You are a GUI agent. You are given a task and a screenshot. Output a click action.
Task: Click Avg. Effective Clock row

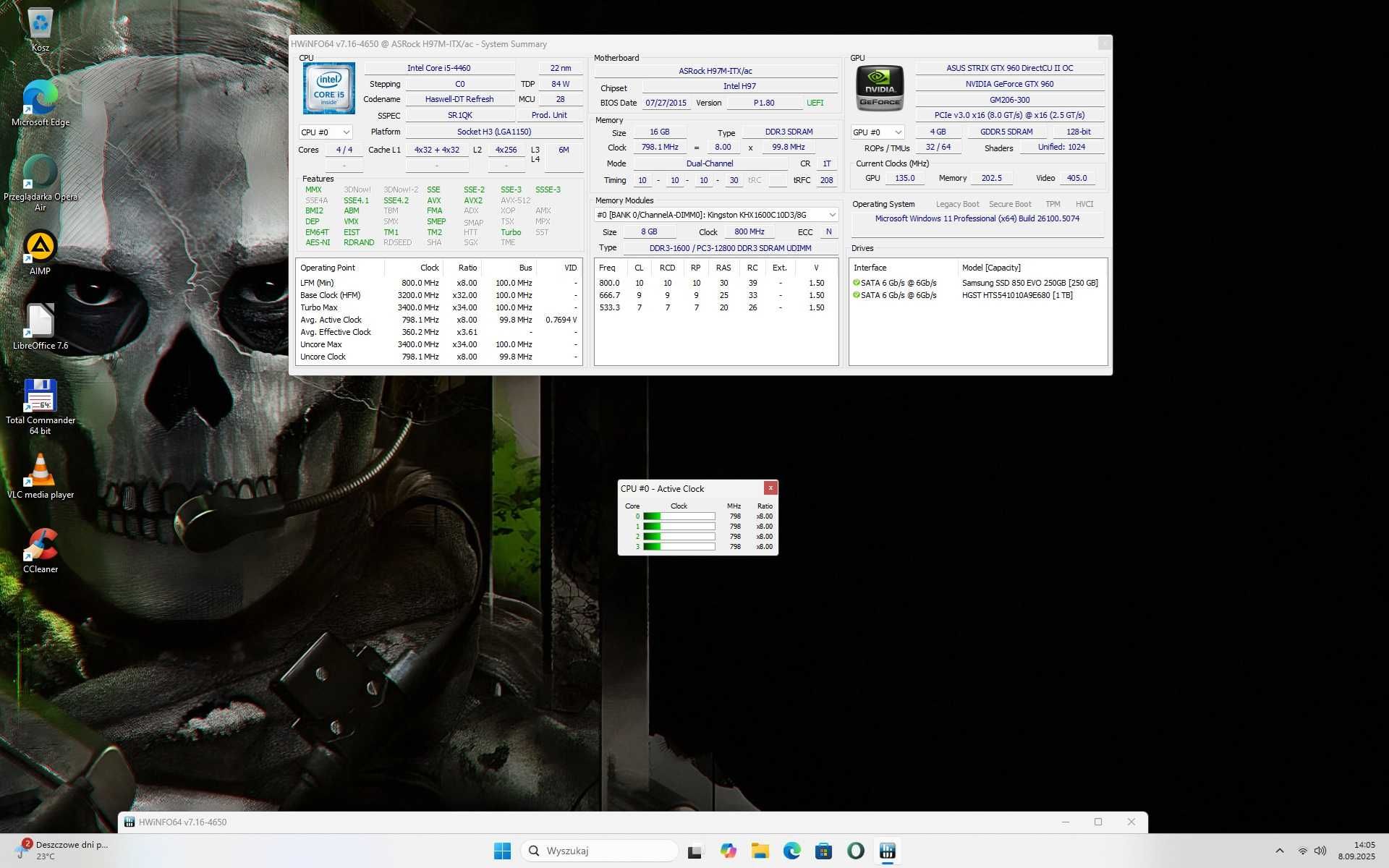click(439, 332)
